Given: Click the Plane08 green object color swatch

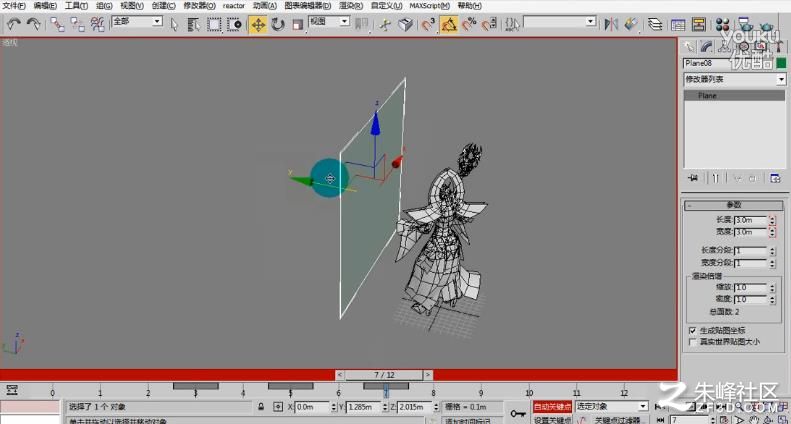Looking at the screenshot, I should (x=781, y=63).
